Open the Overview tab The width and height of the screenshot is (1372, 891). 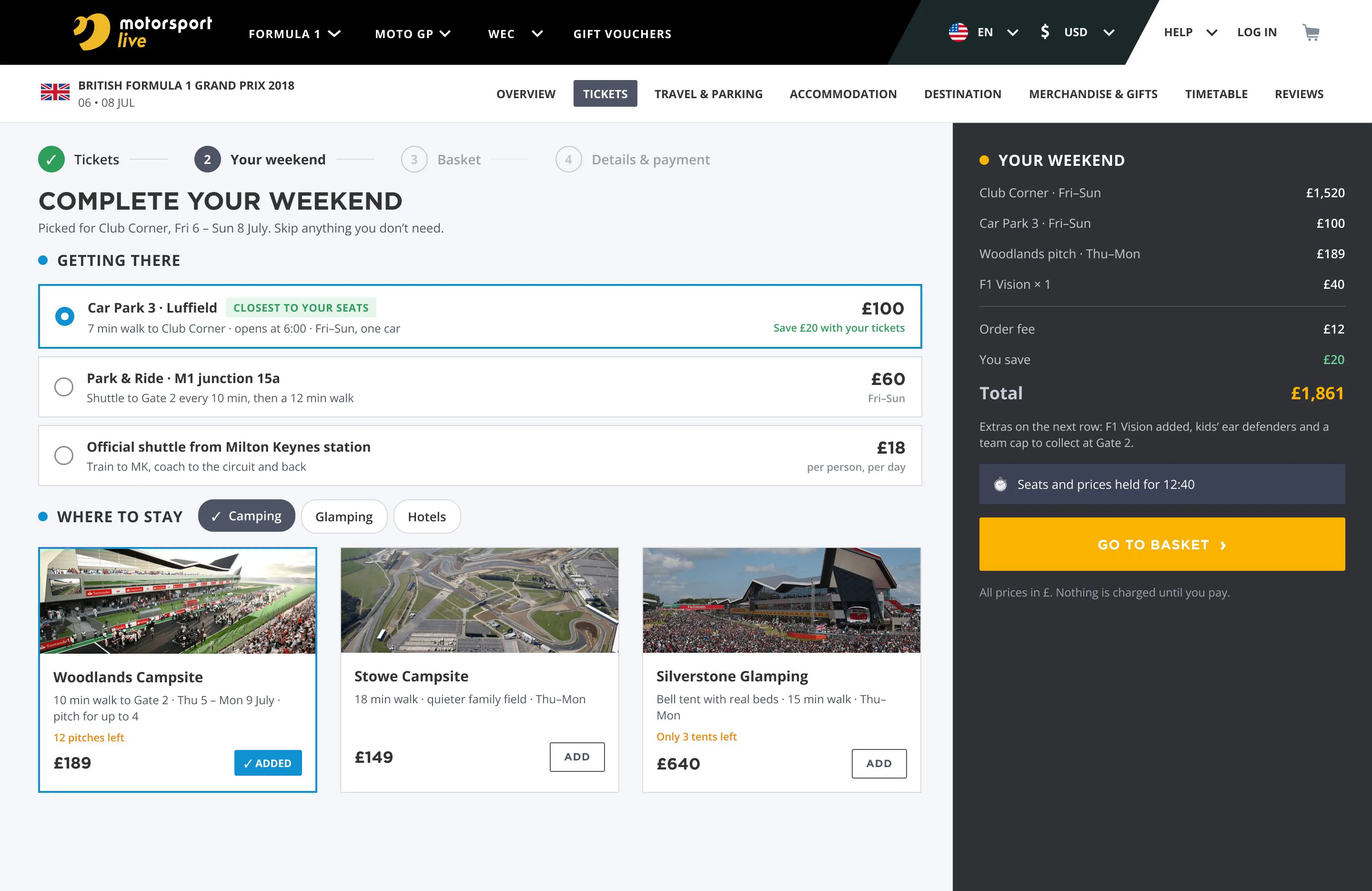point(526,94)
